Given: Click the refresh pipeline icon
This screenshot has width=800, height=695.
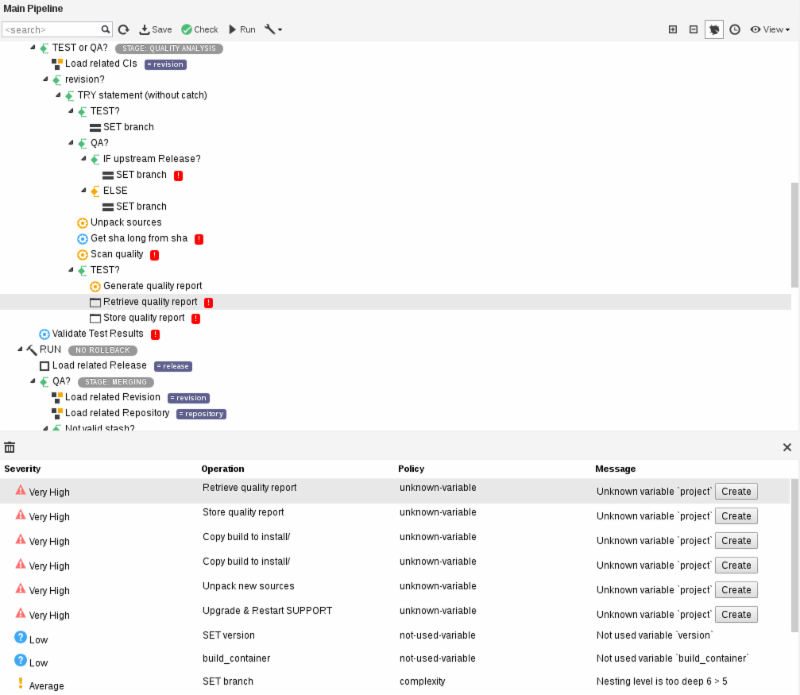Looking at the screenshot, I should point(123,30).
